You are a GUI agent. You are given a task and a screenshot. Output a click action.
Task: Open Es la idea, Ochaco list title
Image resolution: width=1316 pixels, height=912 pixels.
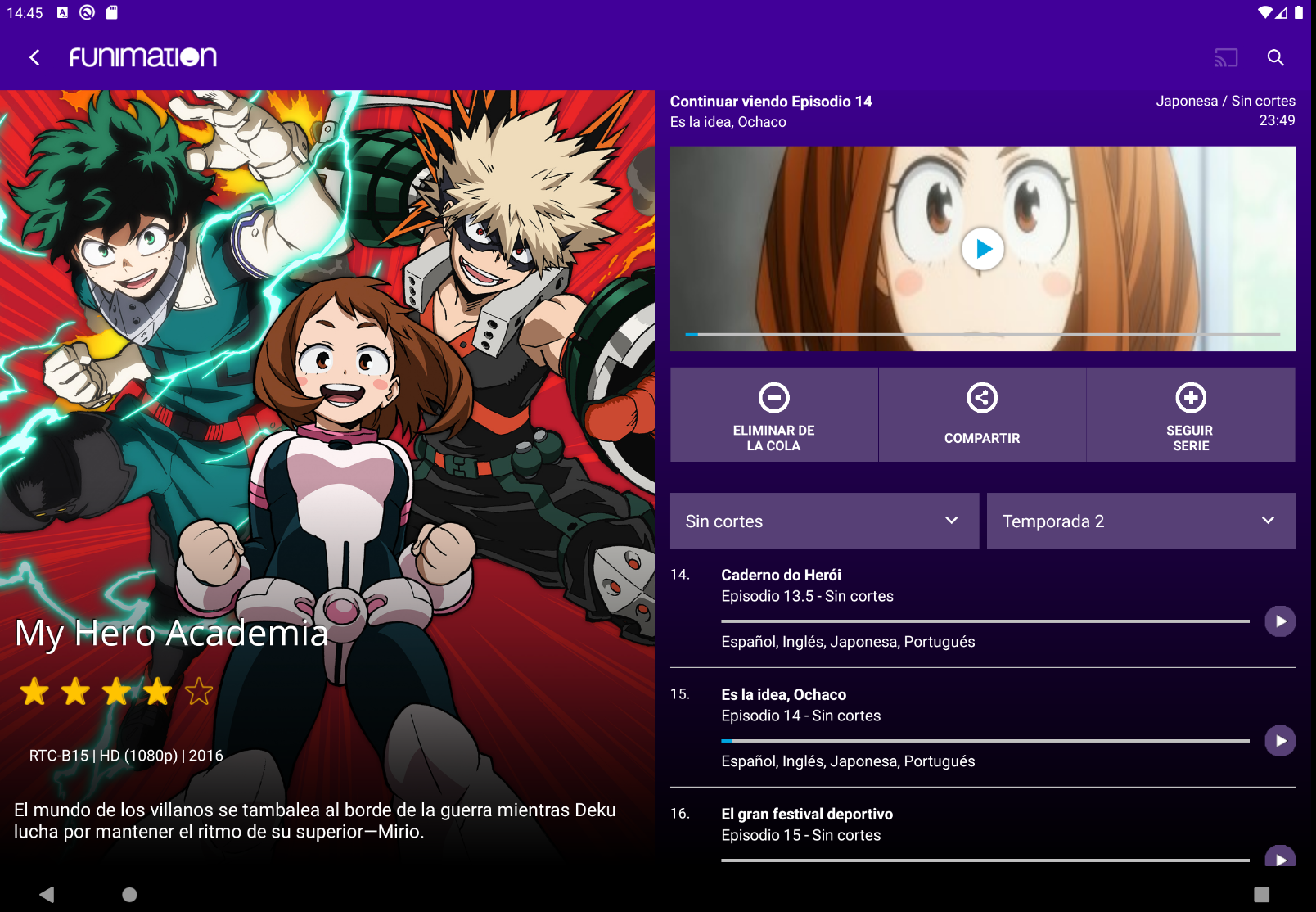(783, 694)
